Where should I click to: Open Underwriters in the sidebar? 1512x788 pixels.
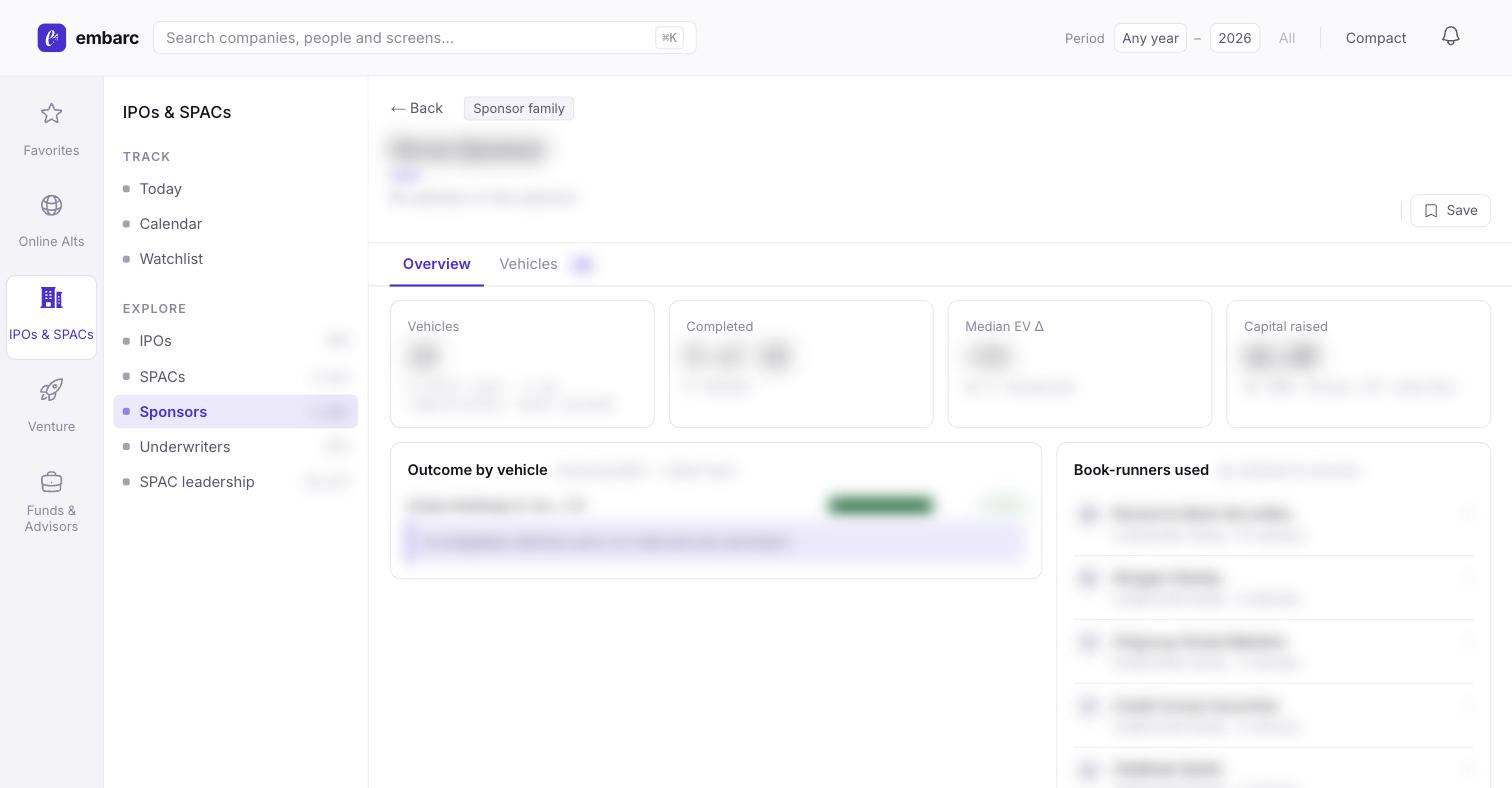coord(236,447)
